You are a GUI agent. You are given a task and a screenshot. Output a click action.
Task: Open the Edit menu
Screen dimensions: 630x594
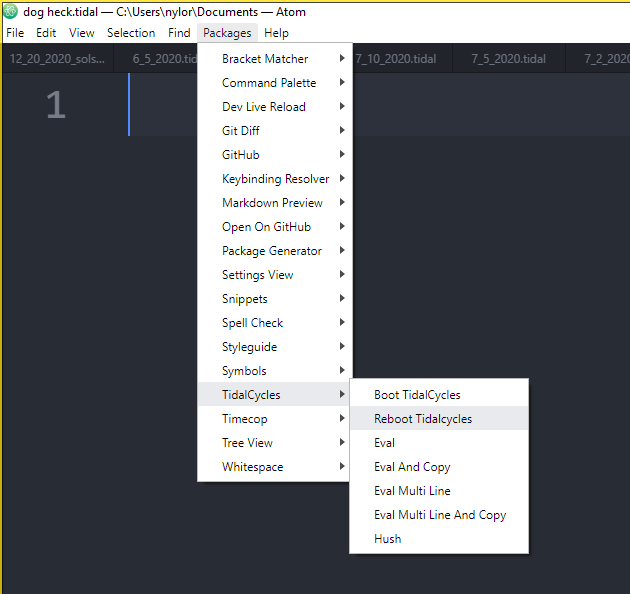click(x=46, y=33)
